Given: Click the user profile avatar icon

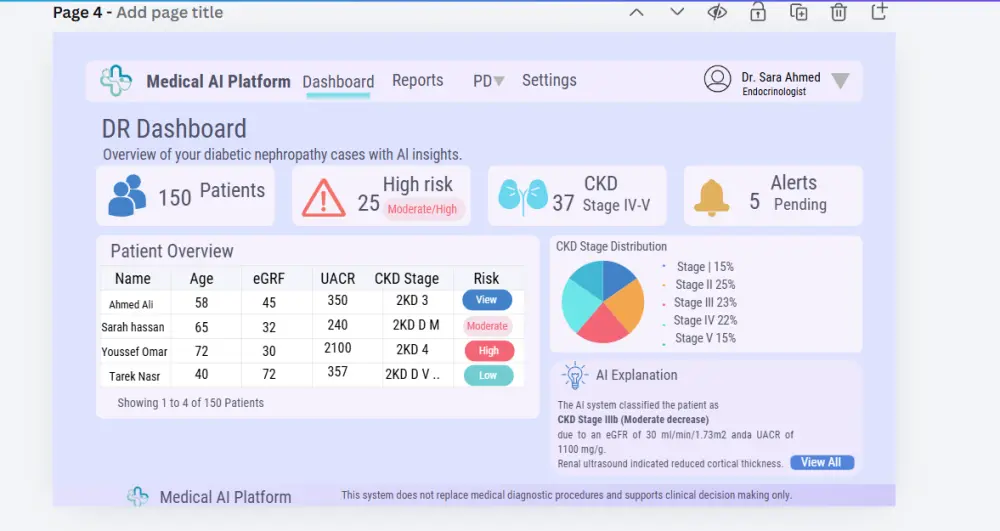Looking at the screenshot, I should [717, 79].
